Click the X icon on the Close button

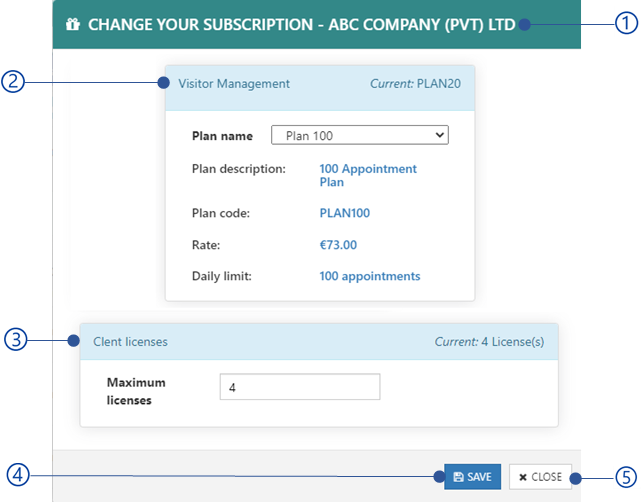tap(522, 477)
